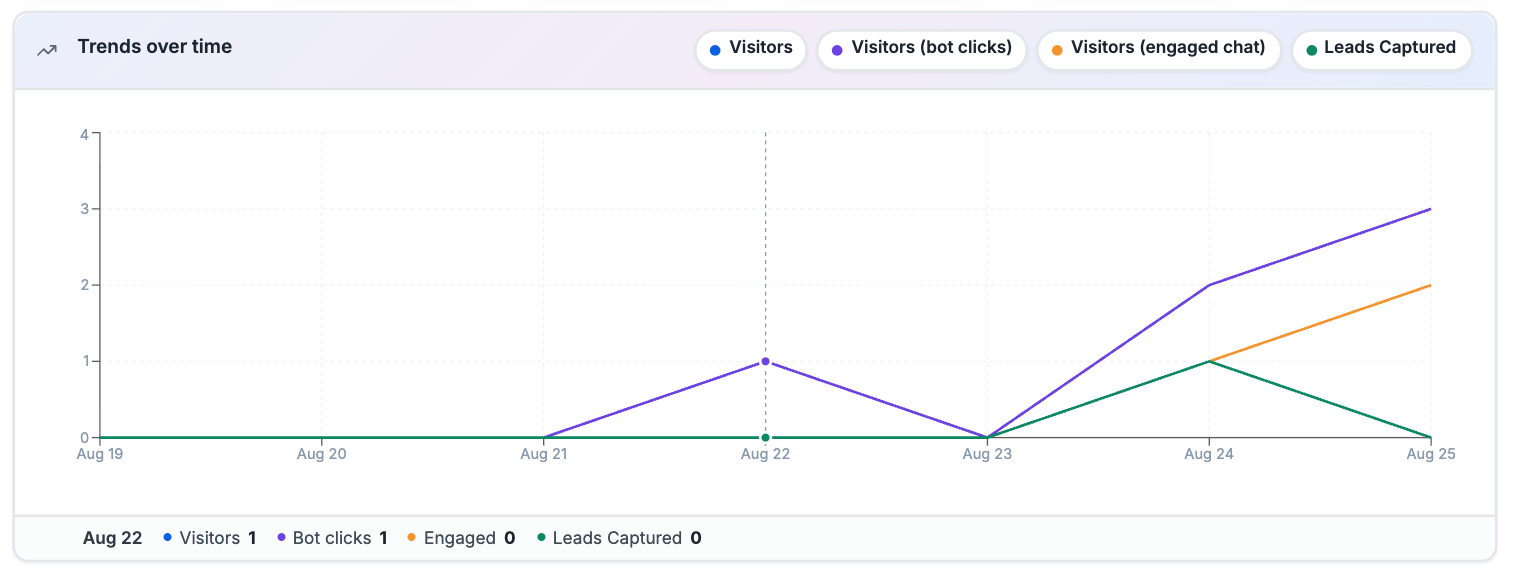Click the Leads Captured 0 footer value
Image resolution: width=1513 pixels, height=579 pixels.
pyautogui.click(x=619, y=538)
